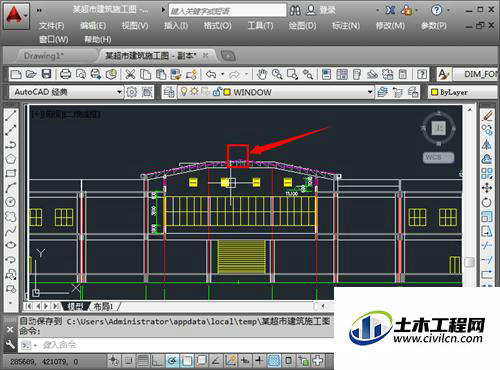Open the 修改(M) menu
The height and width of the screenshot is (370, 500).
point(390,26)
